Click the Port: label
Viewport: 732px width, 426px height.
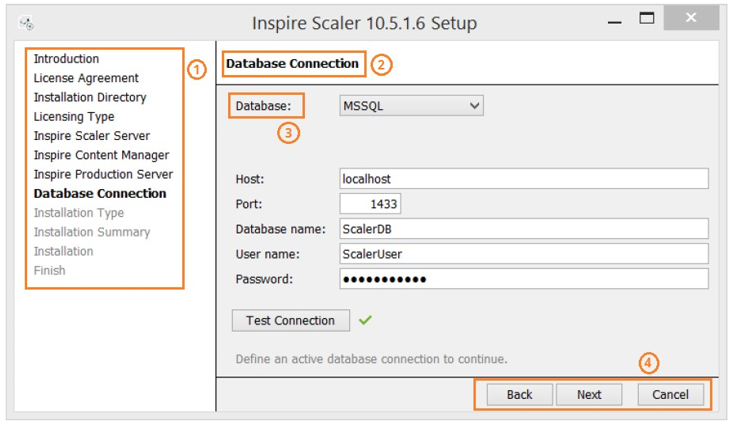pyautogui.click(x=249, y=204)
